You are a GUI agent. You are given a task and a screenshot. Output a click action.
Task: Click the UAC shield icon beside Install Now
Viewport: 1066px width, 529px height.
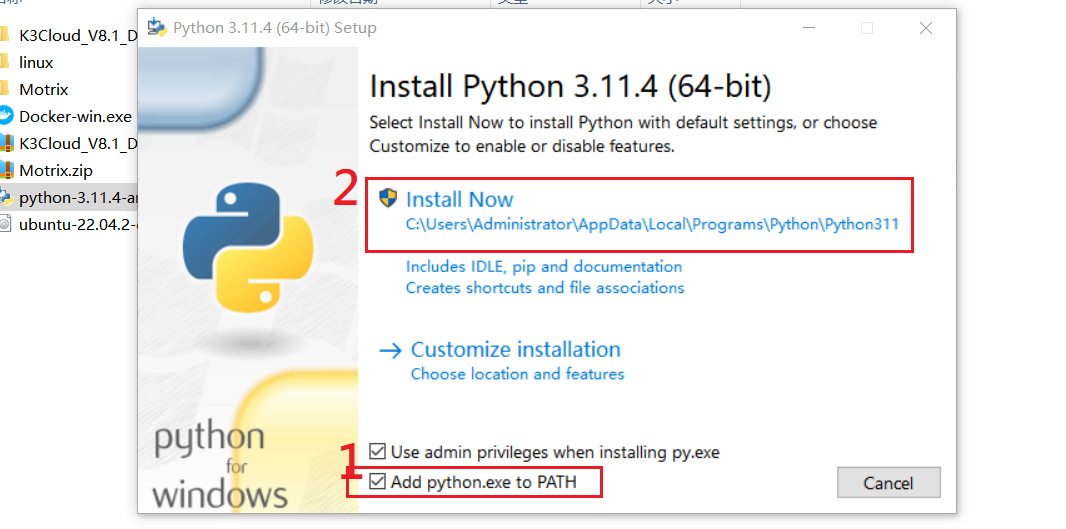click(x=388, y=198)
